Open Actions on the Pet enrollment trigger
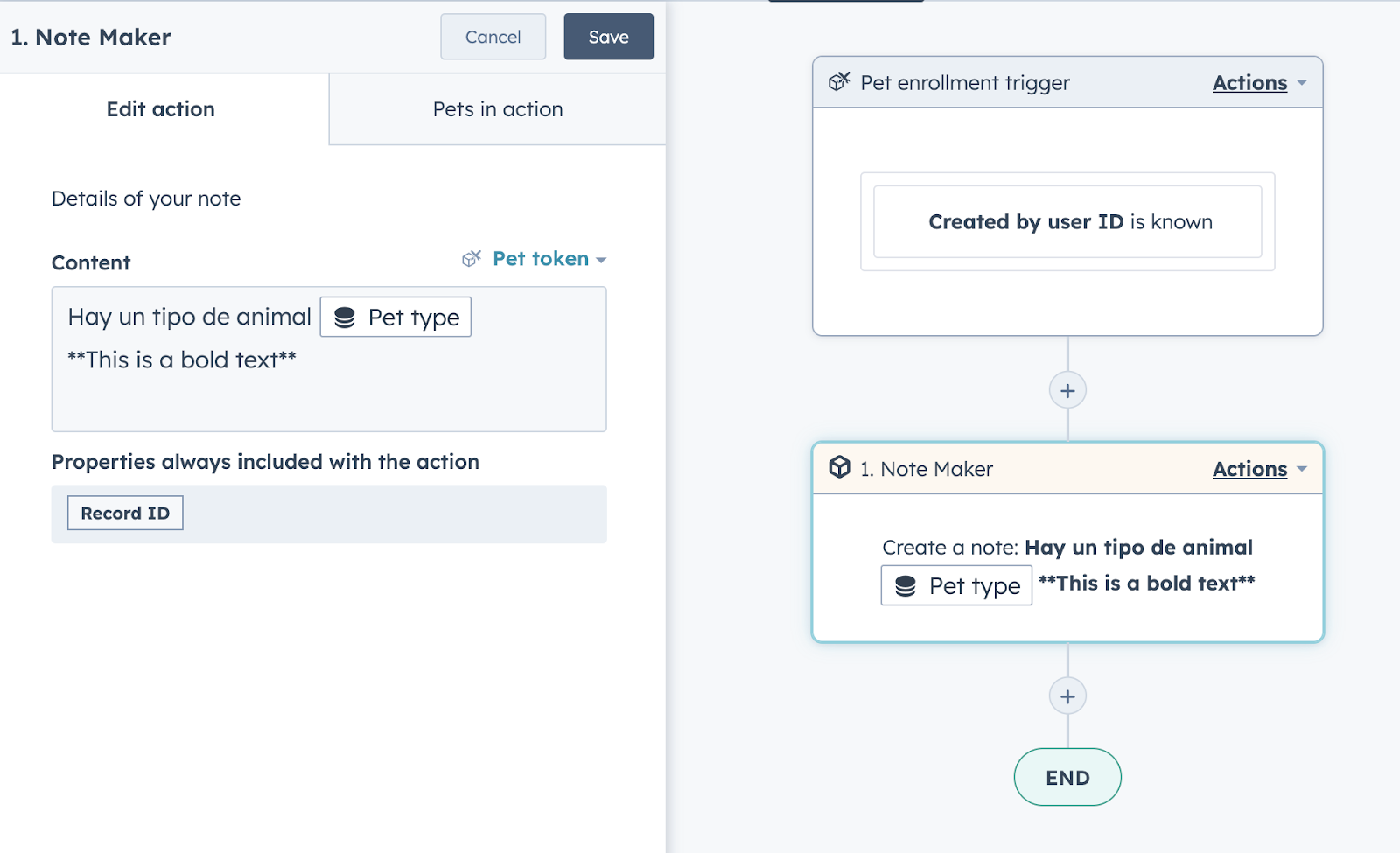 click(1249, 82)
